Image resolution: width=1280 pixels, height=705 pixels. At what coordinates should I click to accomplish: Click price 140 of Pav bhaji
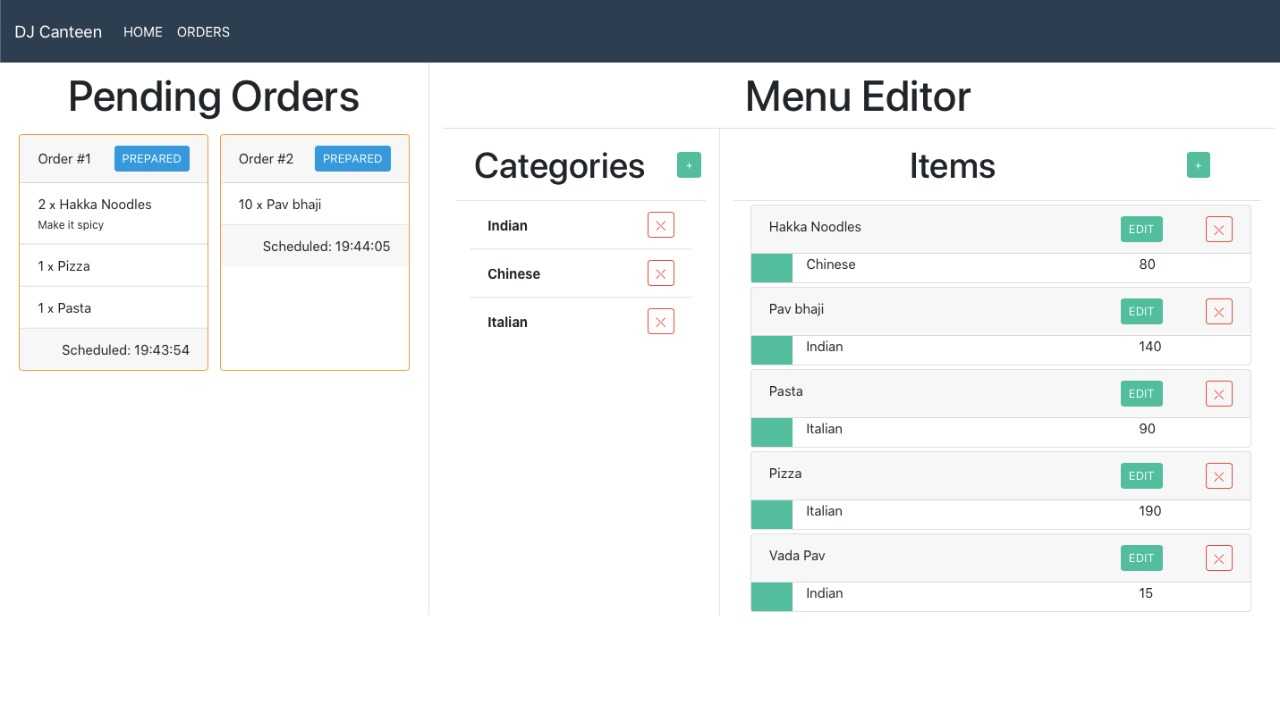click(x=1150, y=347)
